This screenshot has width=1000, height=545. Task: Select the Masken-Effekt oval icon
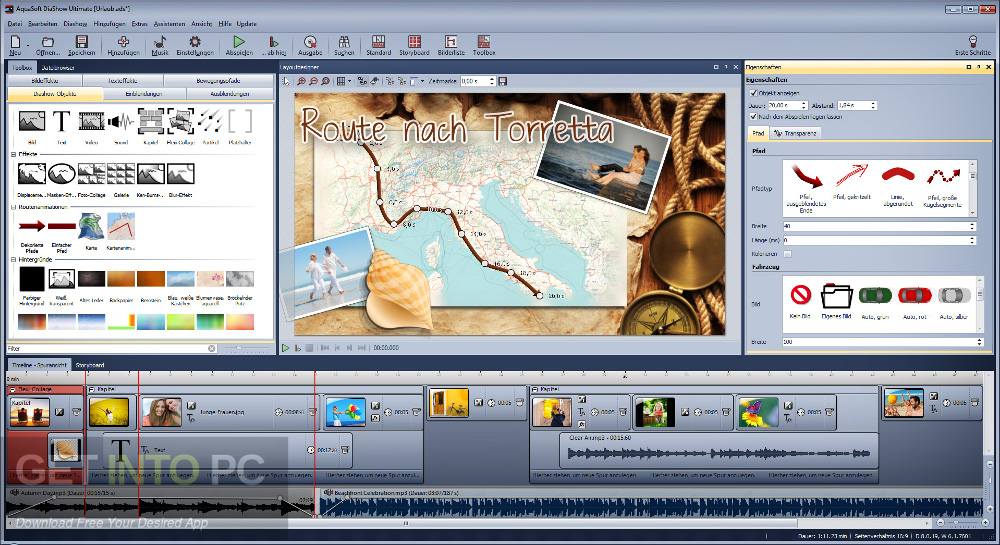pyautogui.click(x=62, y=173)
